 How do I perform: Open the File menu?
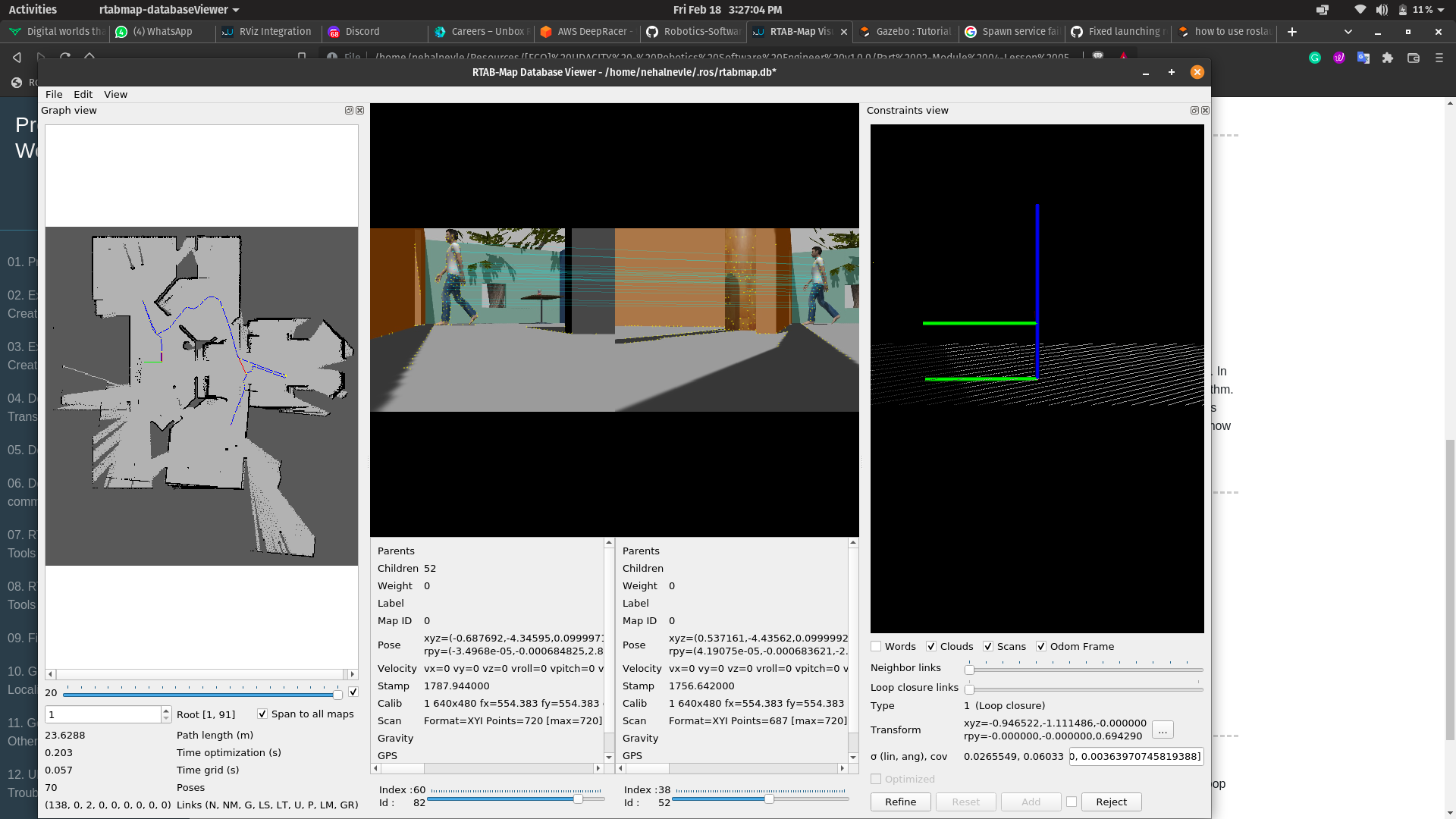point(54,95)
